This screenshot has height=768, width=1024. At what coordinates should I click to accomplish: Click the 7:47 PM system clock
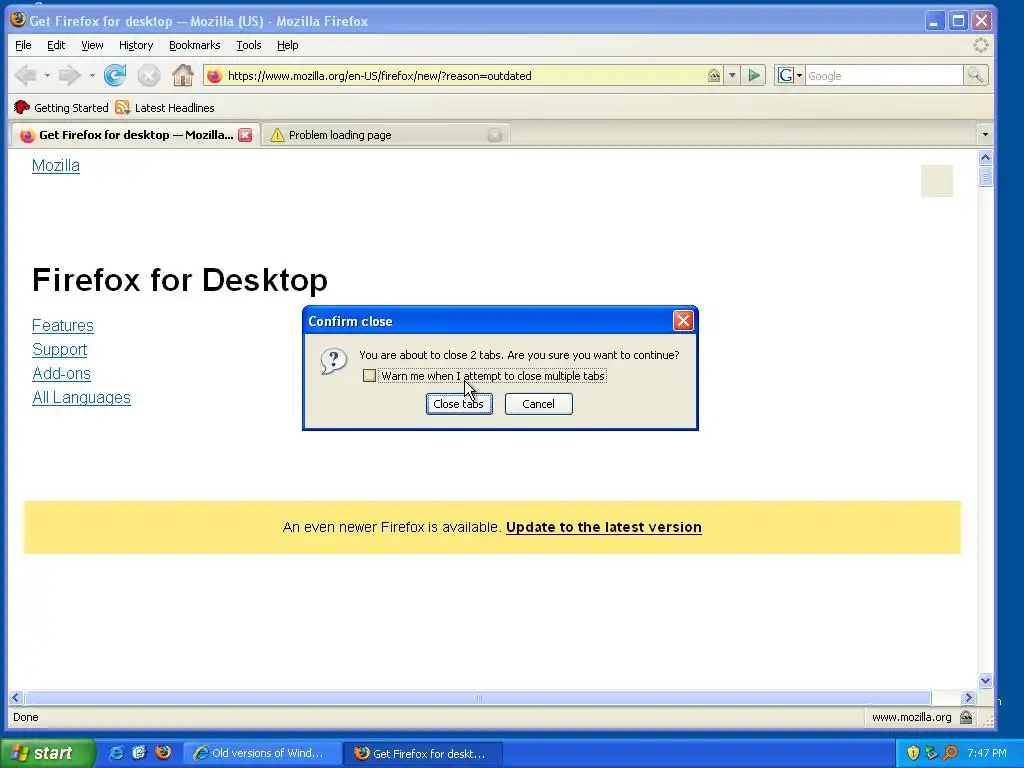(987, 753)
